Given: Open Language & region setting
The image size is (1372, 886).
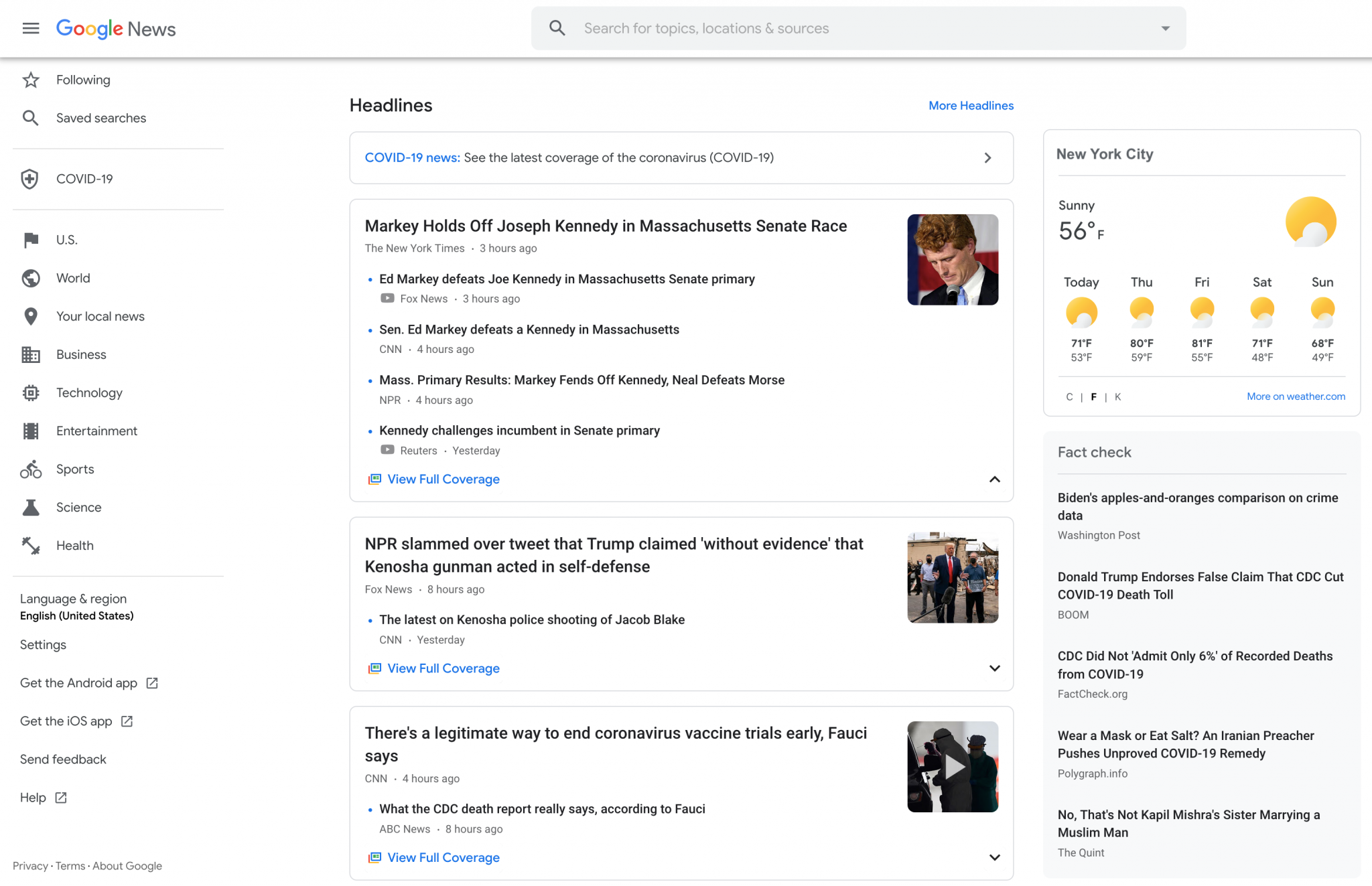Looking at the screenshot, I should click(x=77, y=607).
